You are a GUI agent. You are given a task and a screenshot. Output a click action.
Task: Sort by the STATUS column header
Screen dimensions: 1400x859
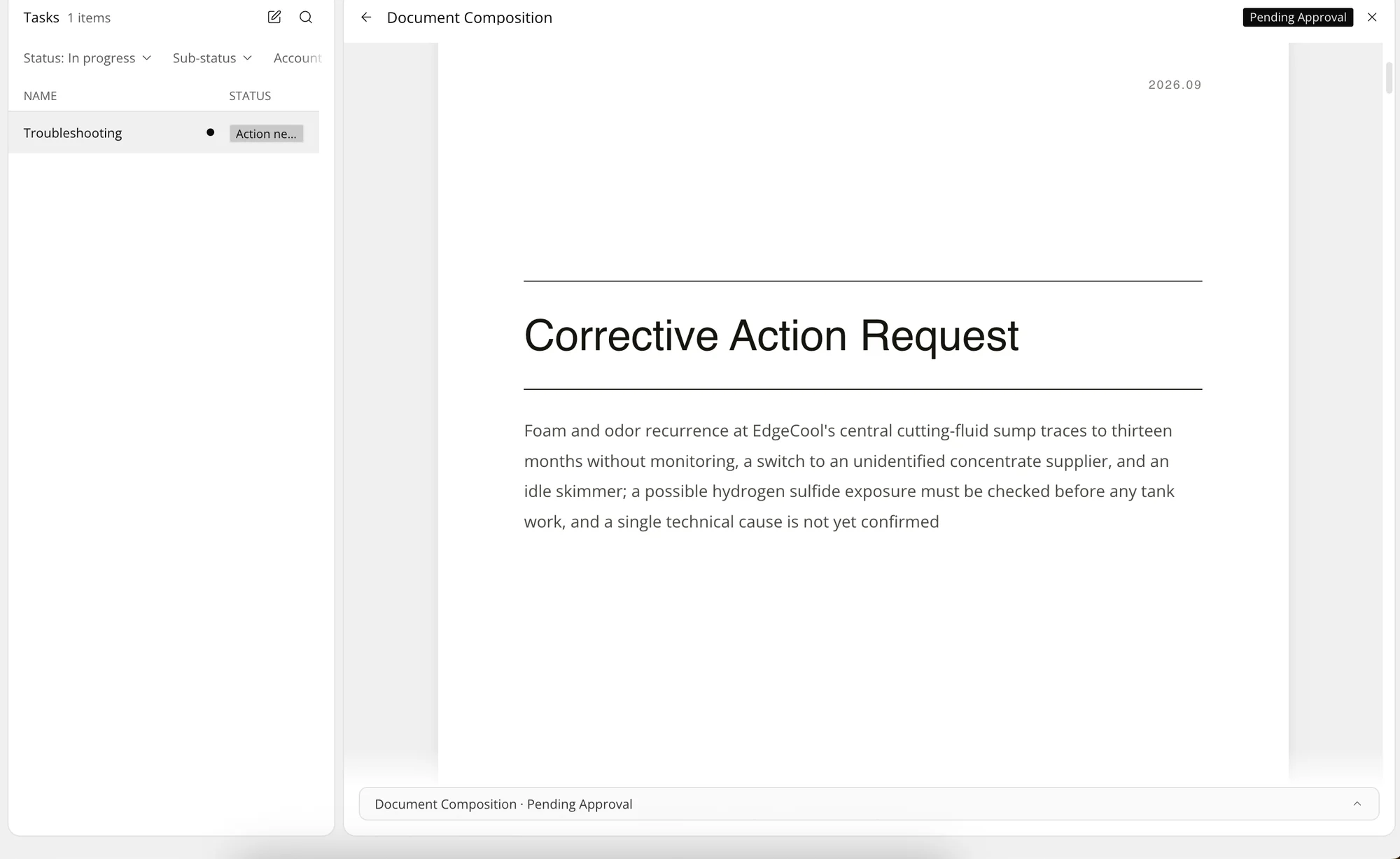coord(250,96)
